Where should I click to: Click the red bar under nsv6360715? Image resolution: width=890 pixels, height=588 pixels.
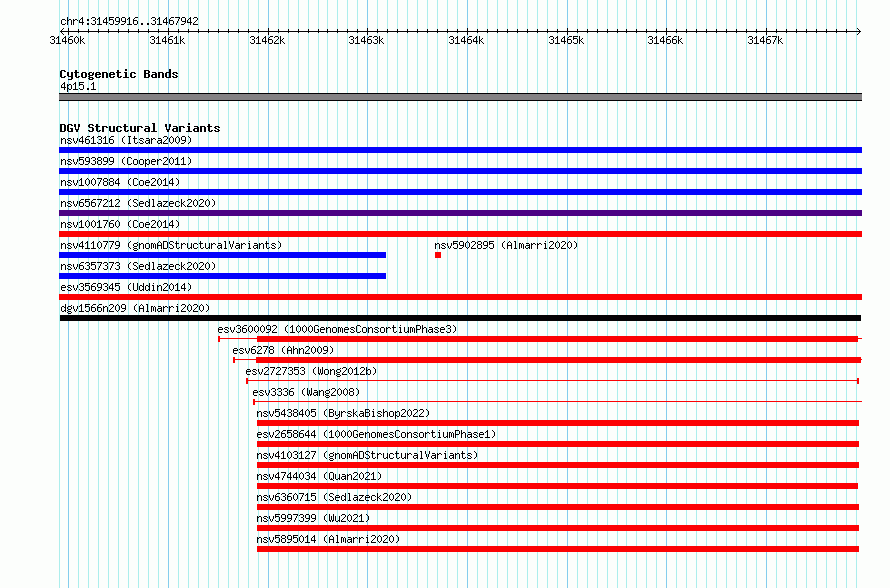coord(558,507)
